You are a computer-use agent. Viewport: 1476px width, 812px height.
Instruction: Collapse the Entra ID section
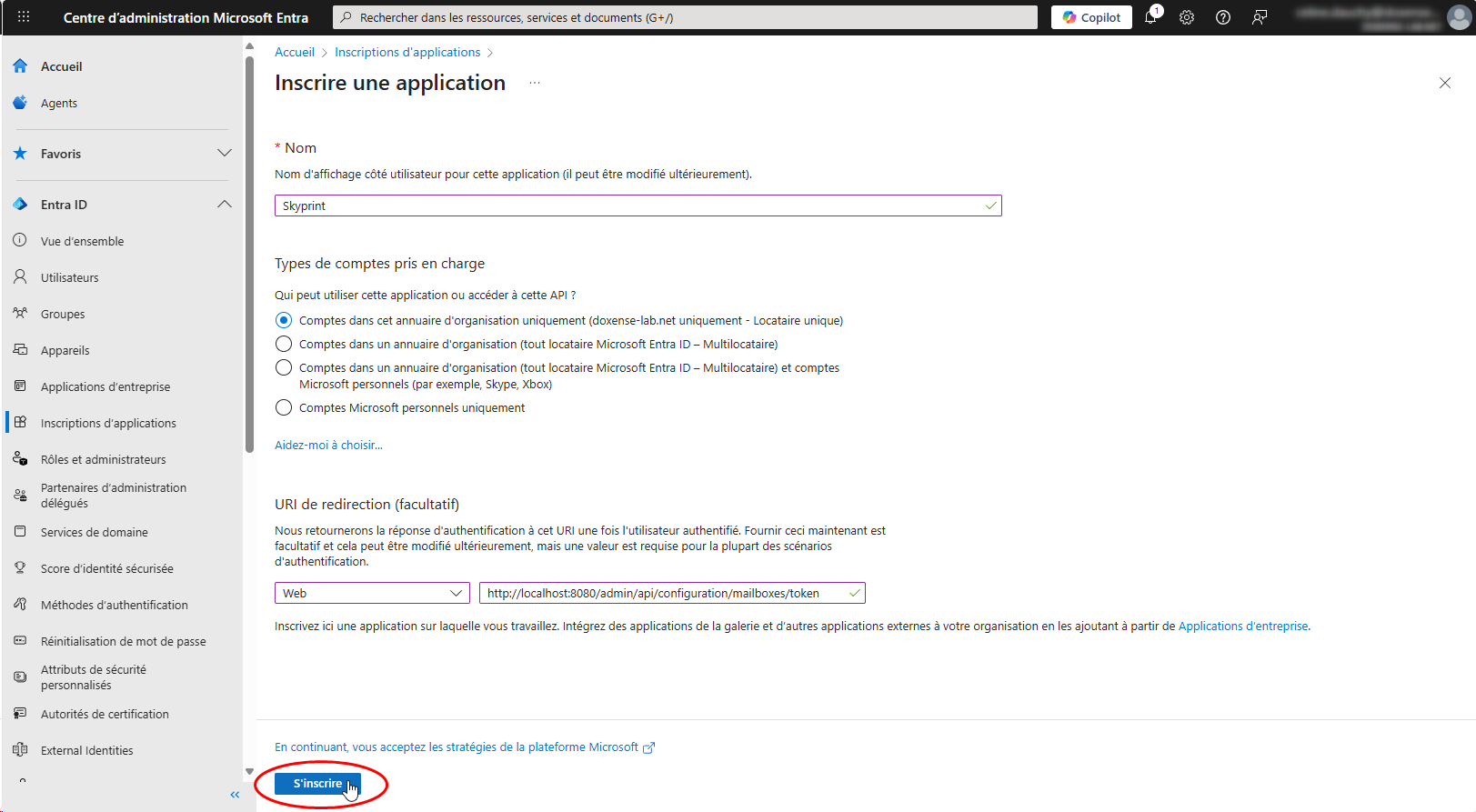[x=224, y=205]
